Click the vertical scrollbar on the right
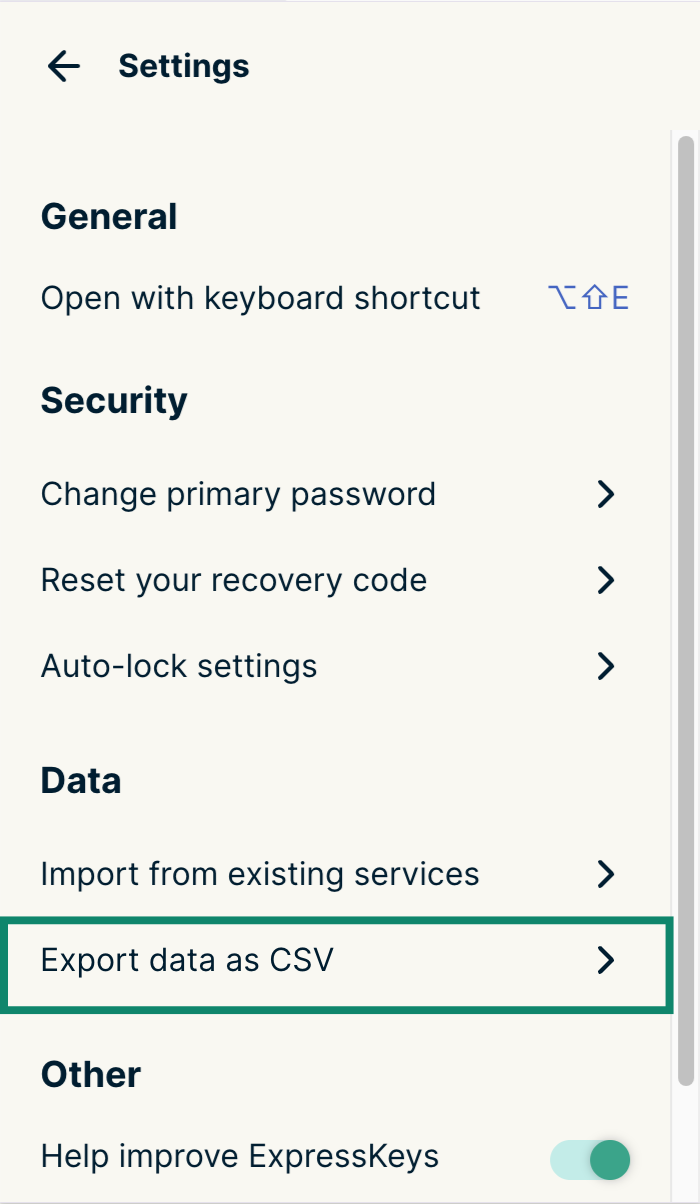This screenshot has height=1204, width=700. click(685, 610)
